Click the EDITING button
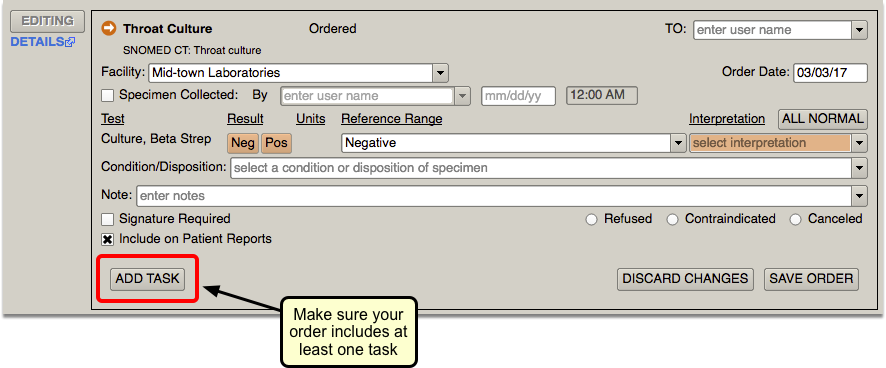Image resolution: width=886 pixels, height=368 pixels. [48, 21]
